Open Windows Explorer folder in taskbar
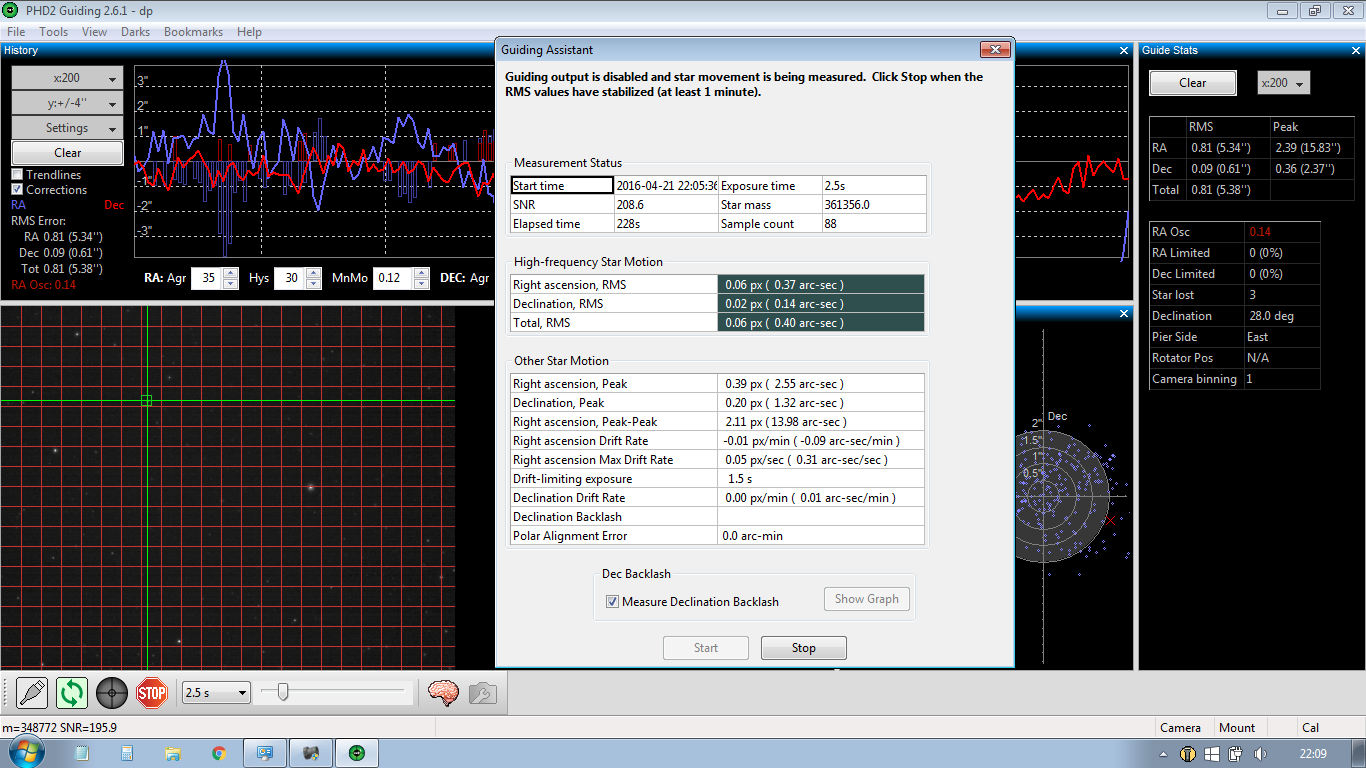This screenshot has width=1366, height=768. [173, 753]
